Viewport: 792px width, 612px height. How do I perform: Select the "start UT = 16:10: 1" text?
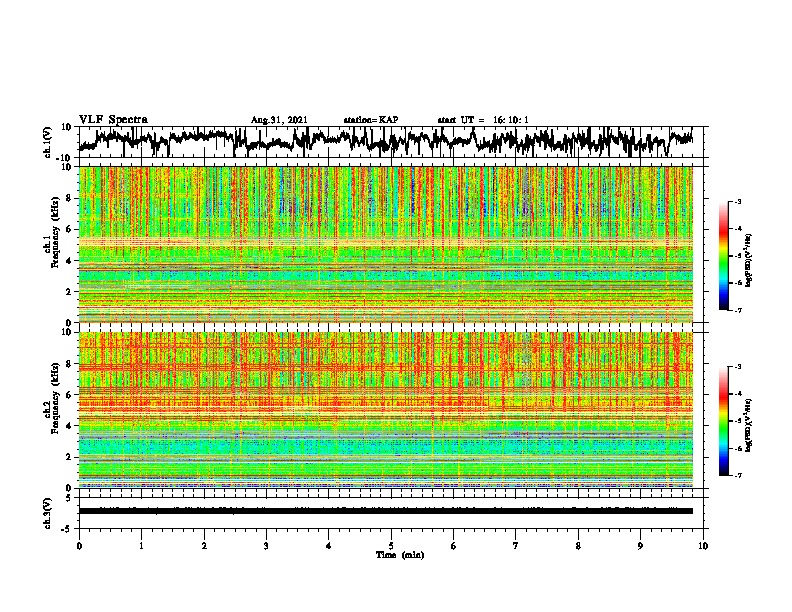click(483, 120)
